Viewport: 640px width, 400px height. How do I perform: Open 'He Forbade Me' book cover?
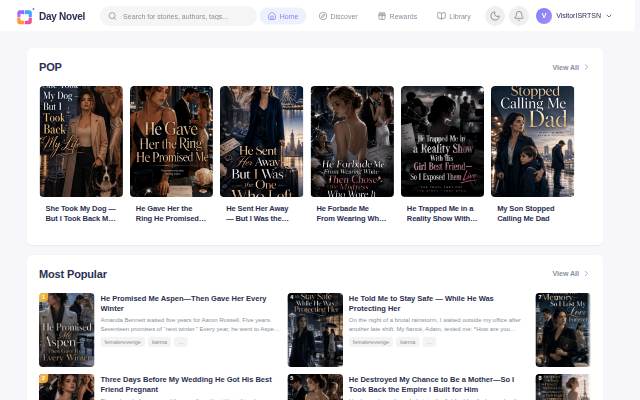pos(352,141)
